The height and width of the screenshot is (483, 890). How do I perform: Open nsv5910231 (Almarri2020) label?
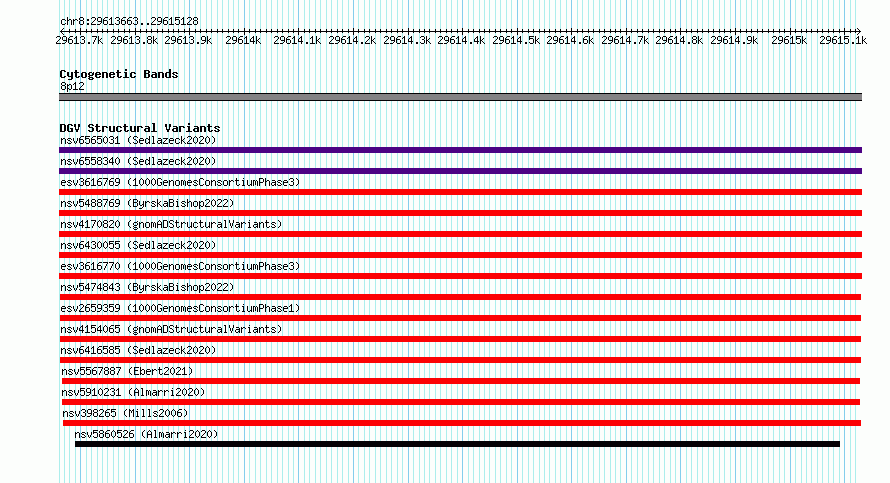tap(133, 392)
